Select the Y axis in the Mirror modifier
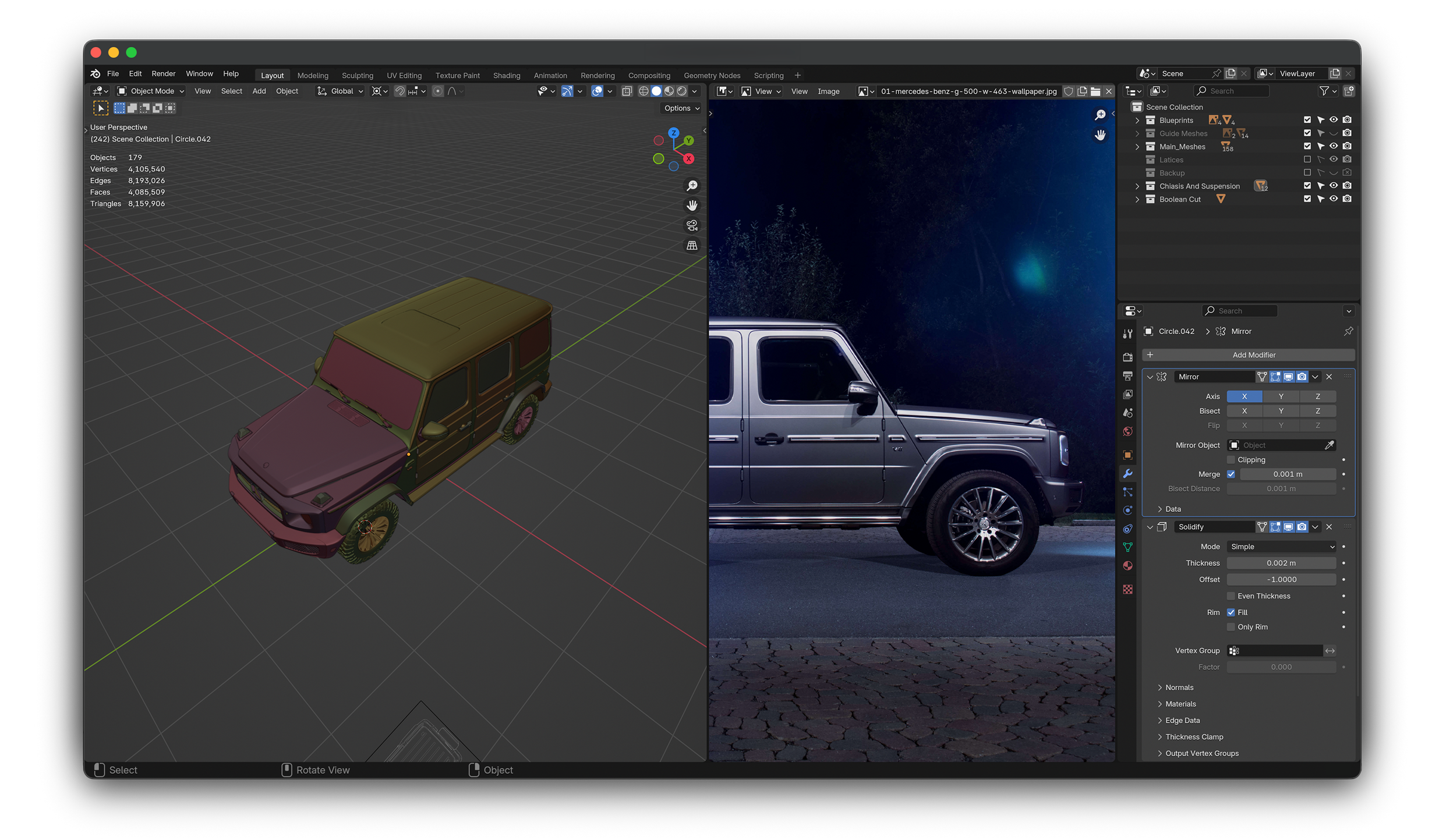Screen dimensions: 1446x840 [1281, 396]
